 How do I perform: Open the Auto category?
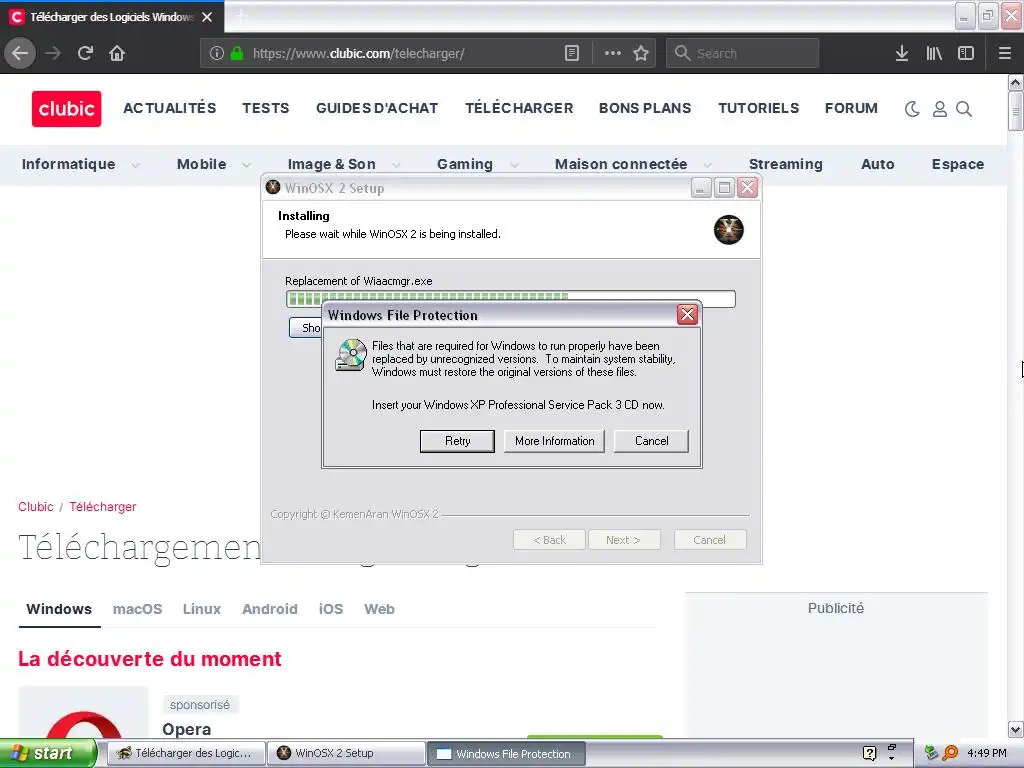click(x=878, y=164)
